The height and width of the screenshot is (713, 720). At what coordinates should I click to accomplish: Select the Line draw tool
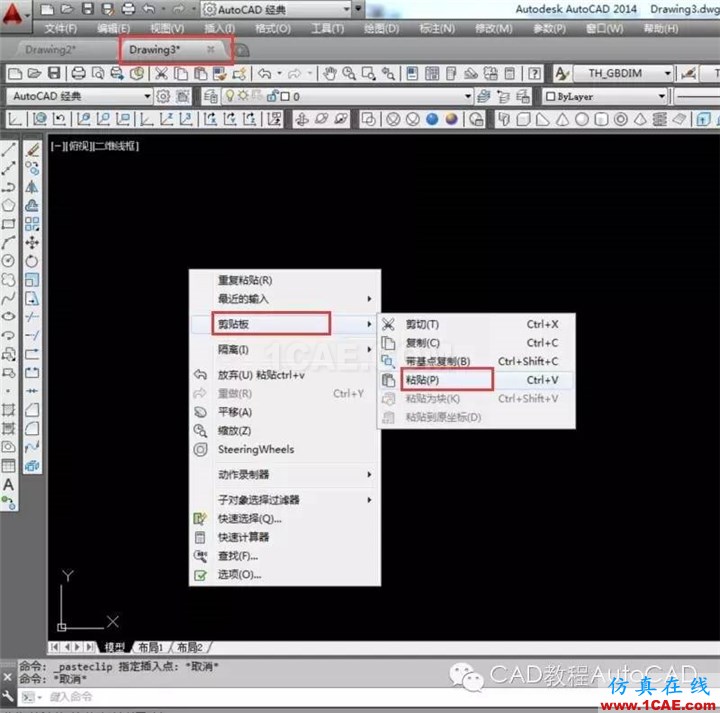tap(9, 150)
